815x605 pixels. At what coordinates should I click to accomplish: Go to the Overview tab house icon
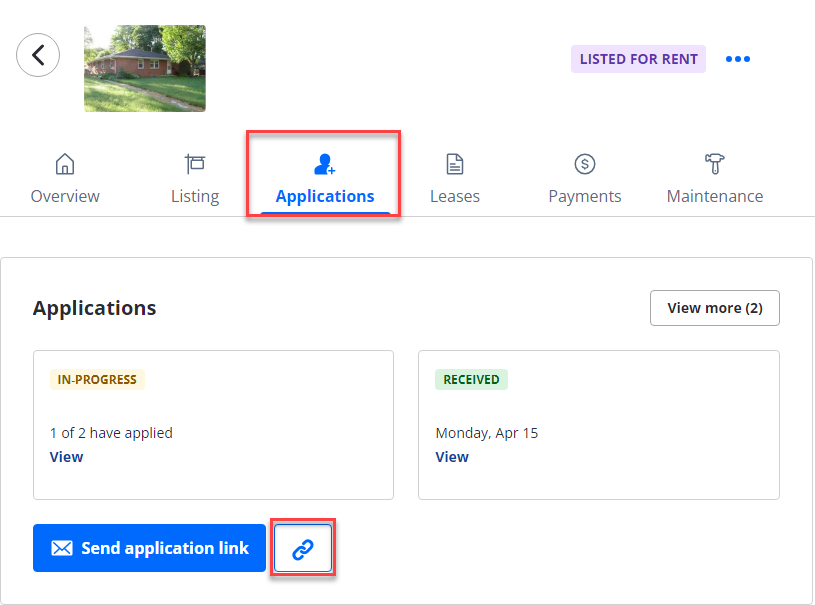[x=65, y=164]
